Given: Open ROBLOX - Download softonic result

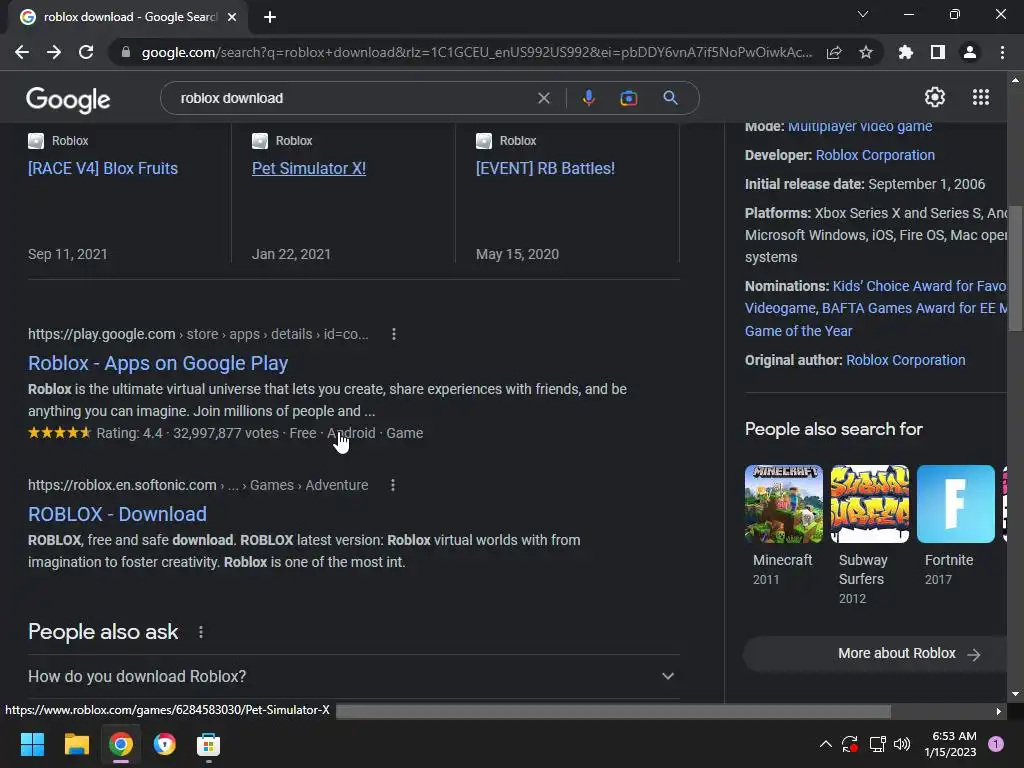Looking at the screenshot, I should (x=118, y=514).
